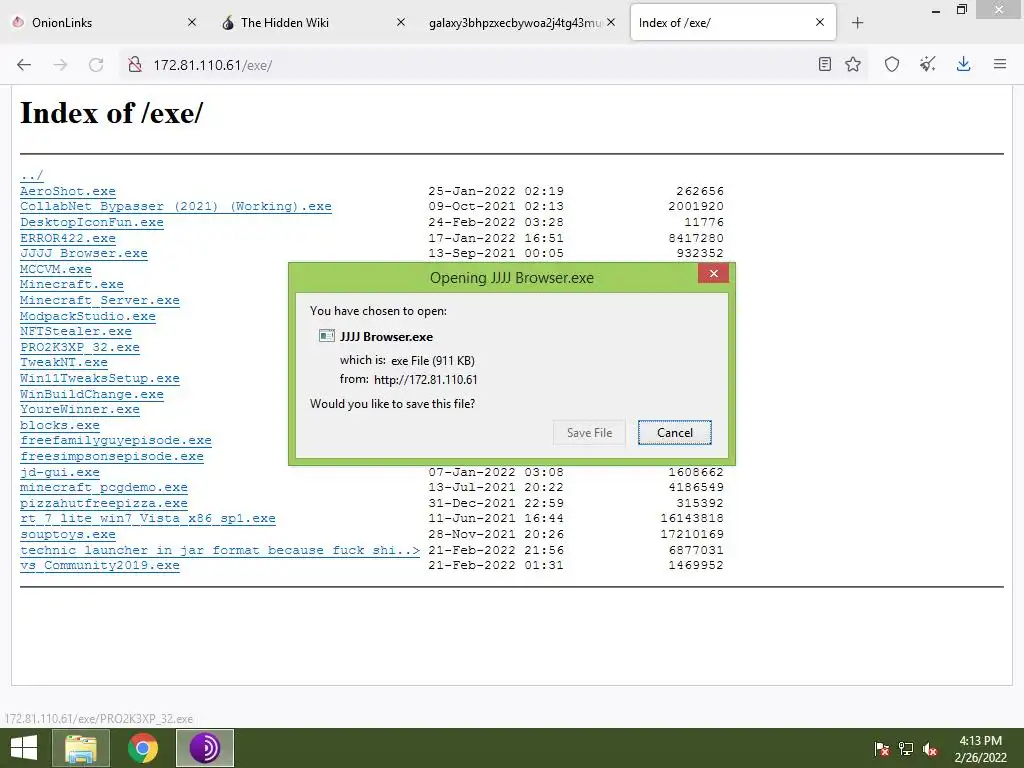Click the WinBuildChange.exe link
Viewport: 1024px width, 768px height.
(92, 394)
